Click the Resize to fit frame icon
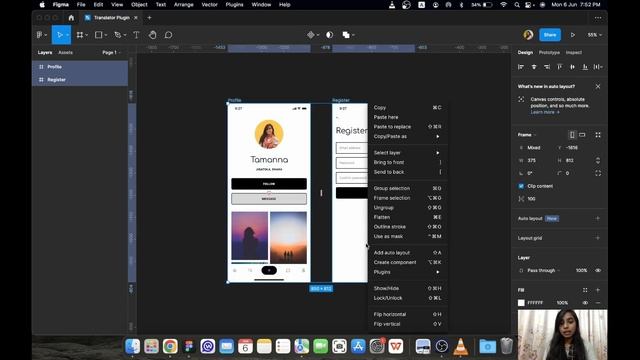640x360 pixels. click(598, 135)
